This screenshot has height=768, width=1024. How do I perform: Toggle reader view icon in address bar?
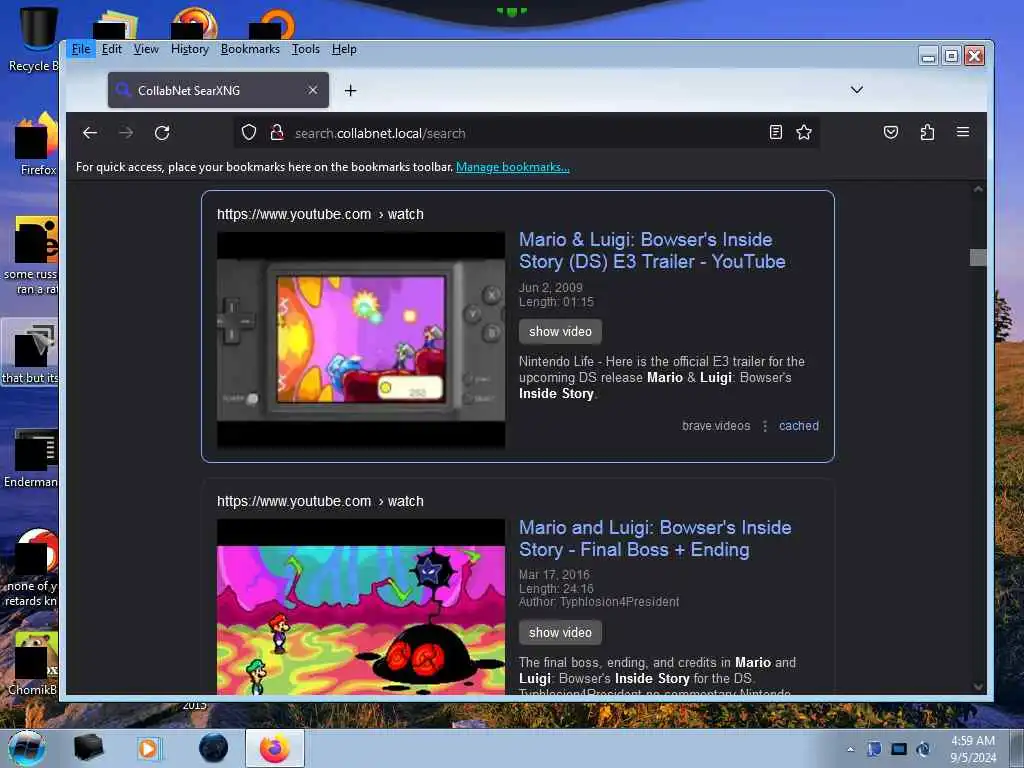tap(776, 133)
